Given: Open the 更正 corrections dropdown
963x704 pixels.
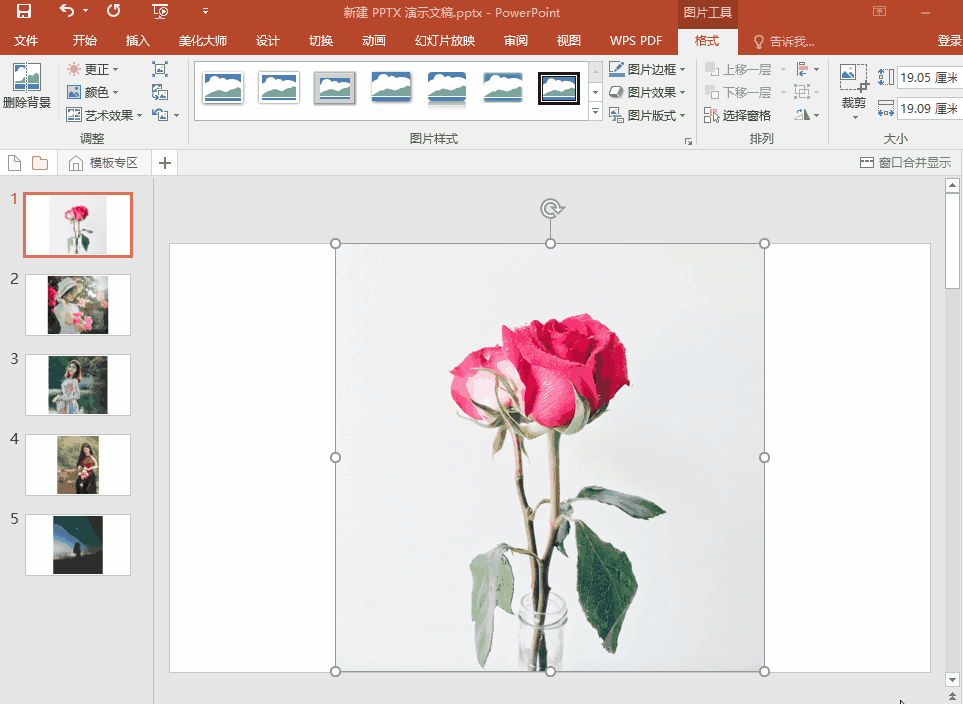Looking at the screenshot, I should click(x=93, y=69).
